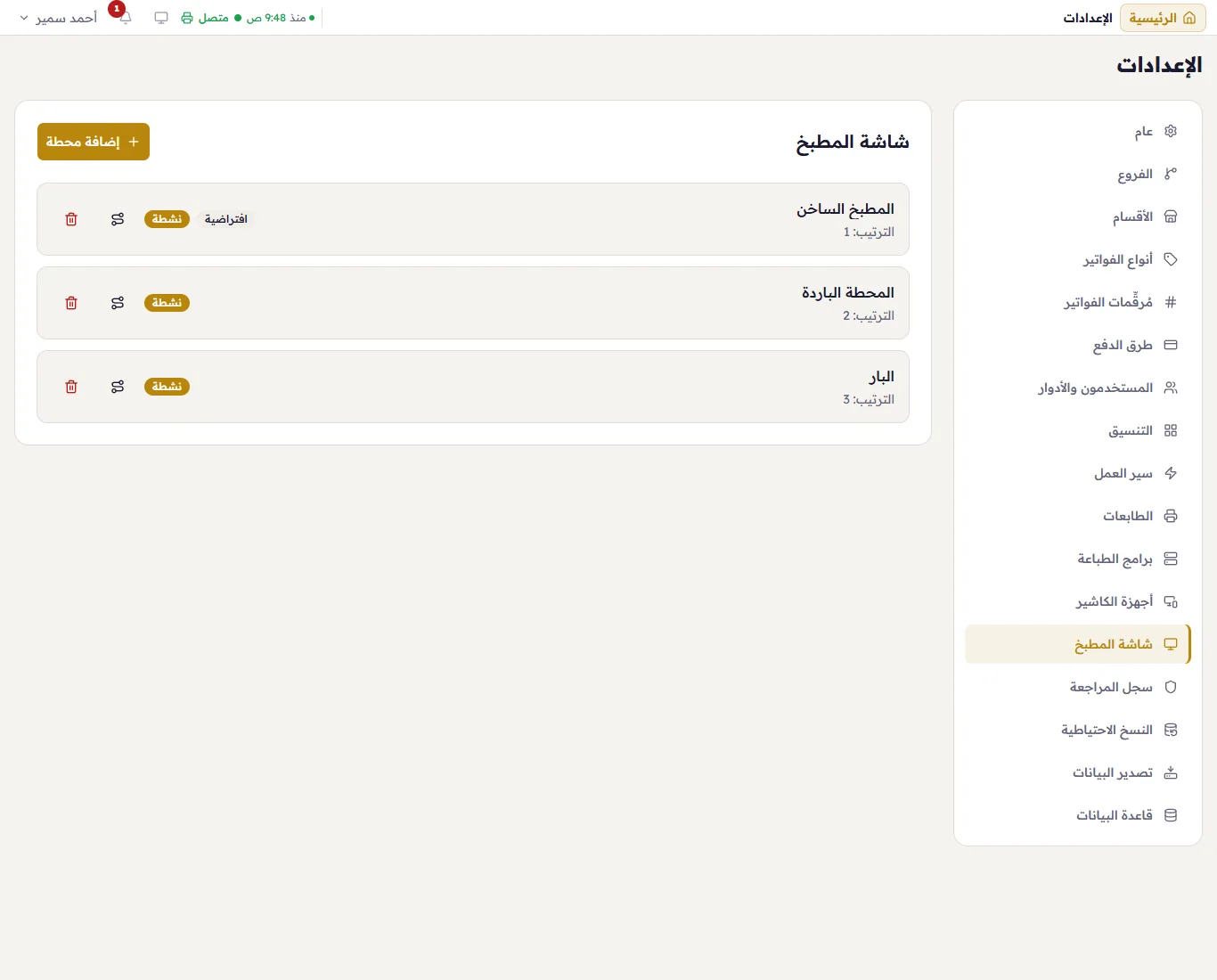Open أجهزة الكاشير in the sidebar

(1078, 601)
